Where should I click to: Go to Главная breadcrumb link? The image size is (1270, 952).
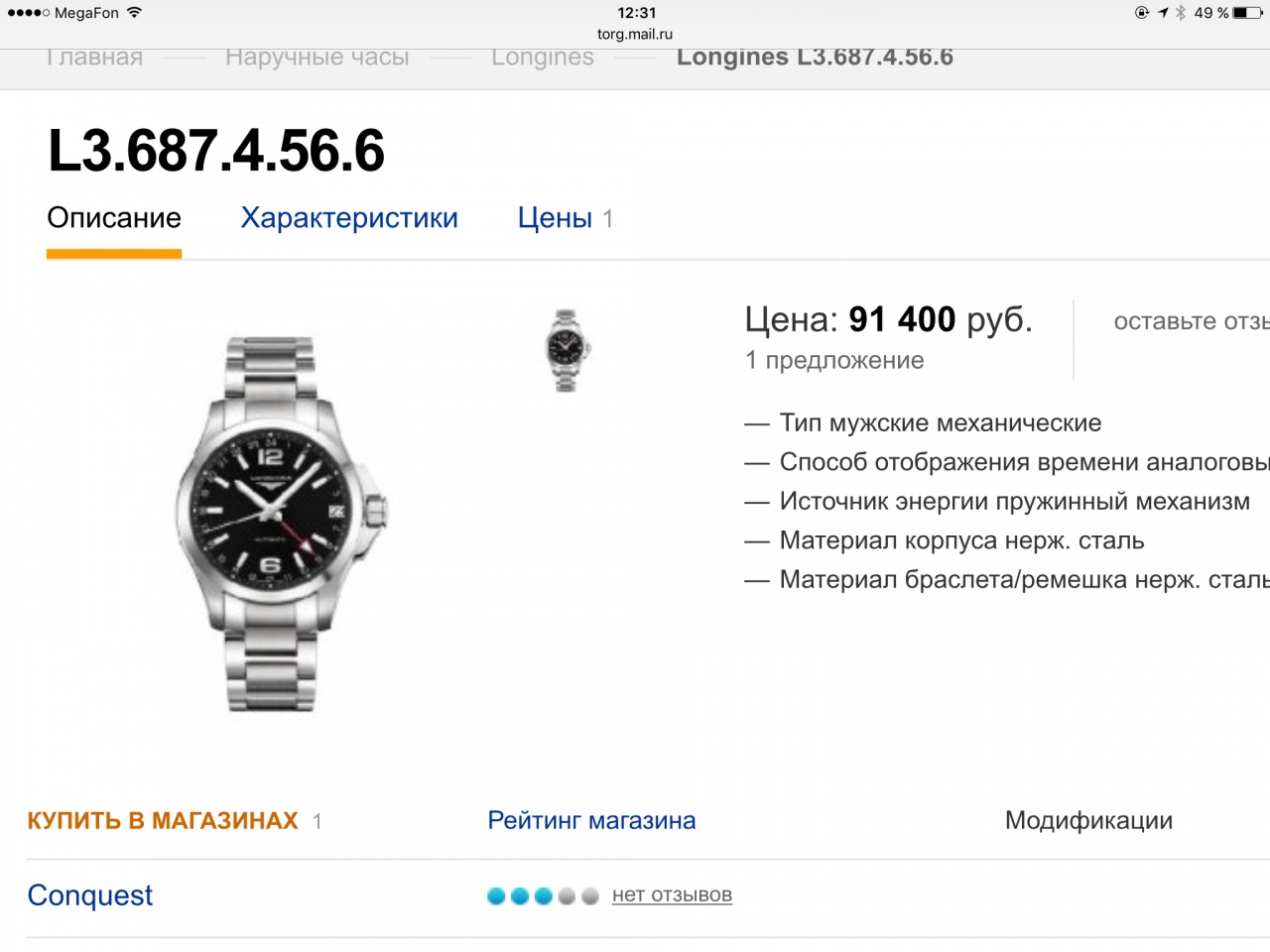coord(94,58)
